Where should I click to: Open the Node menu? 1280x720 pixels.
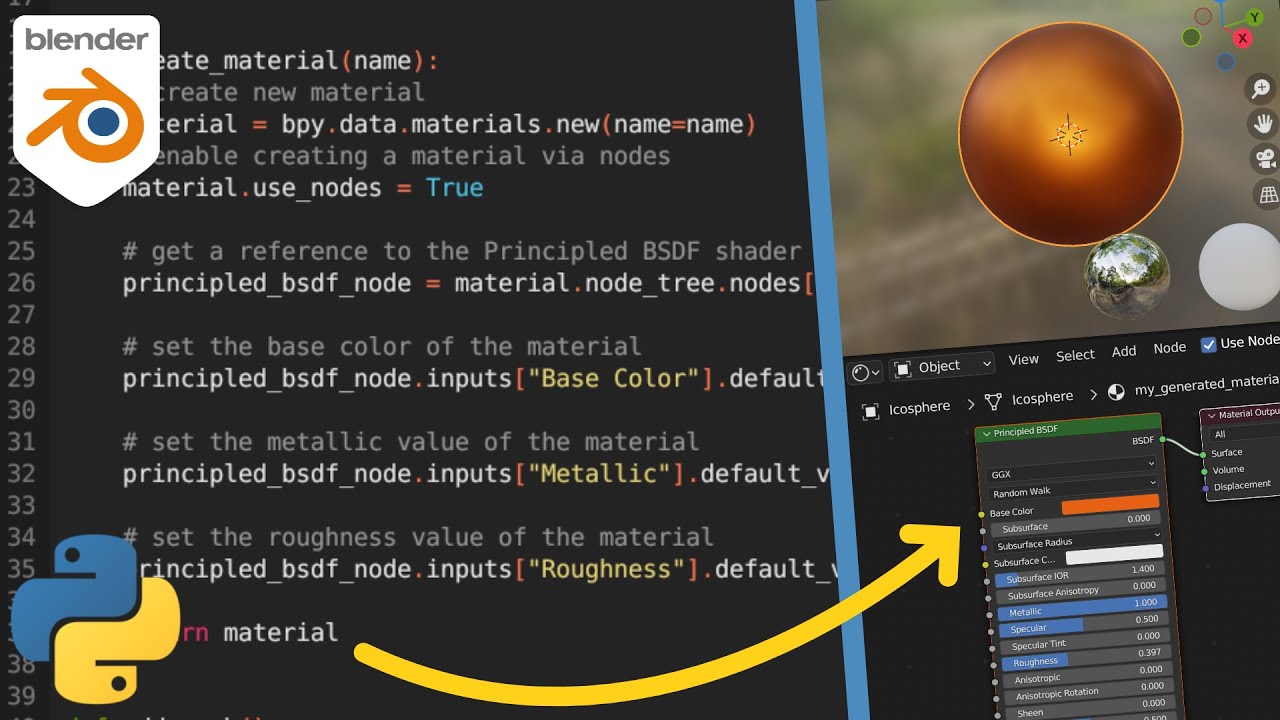click(1169, 348)
